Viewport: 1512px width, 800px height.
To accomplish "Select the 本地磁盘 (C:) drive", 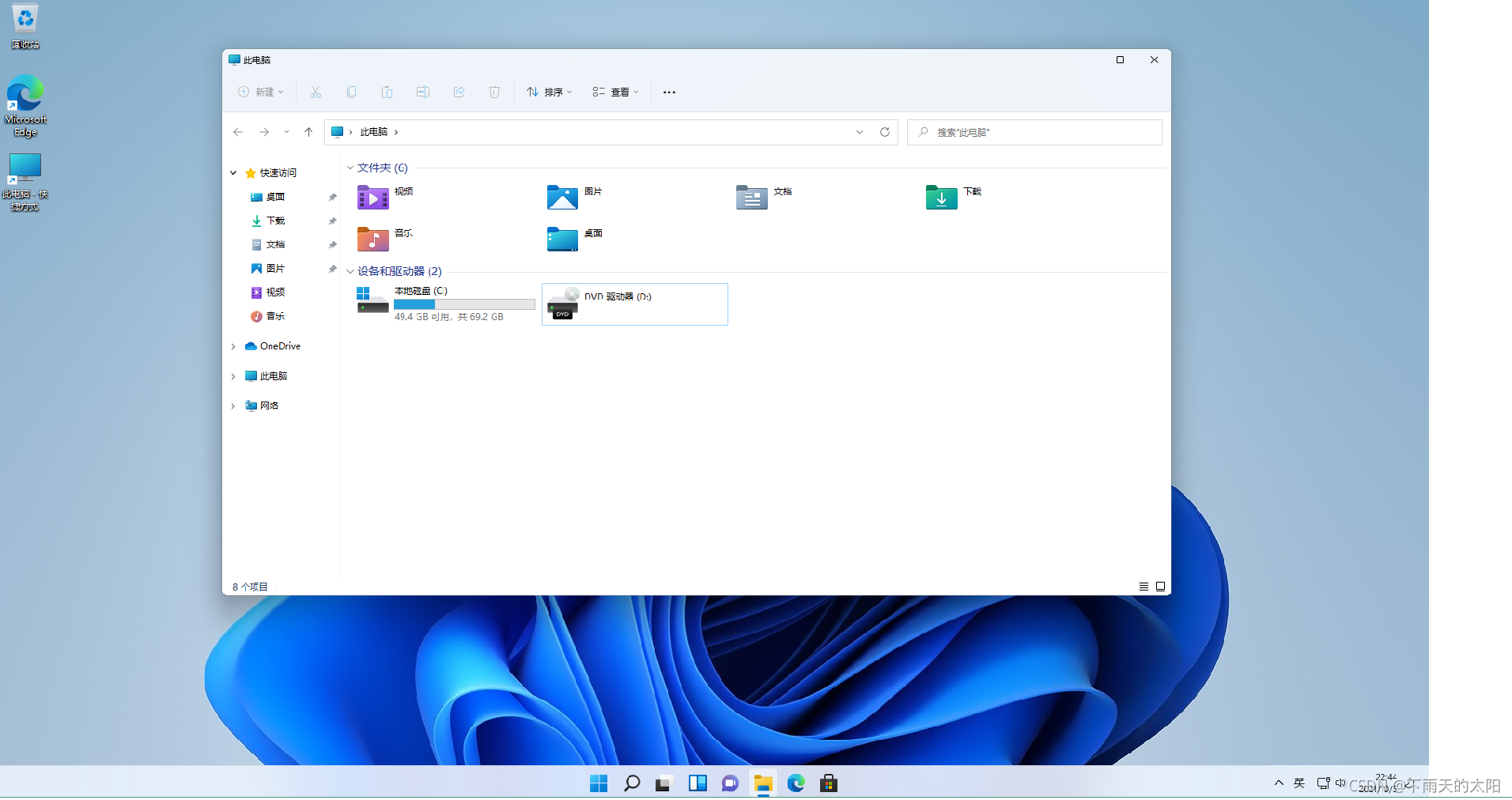I will 445,304.
